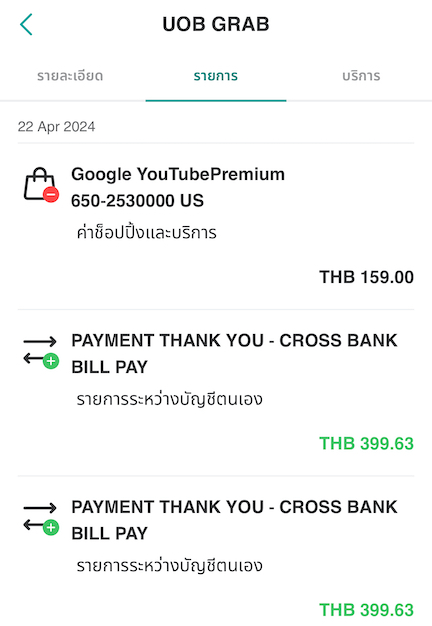
Task: Tap the upper green THB 399.63 amount
Action: (x=367, y=444)
